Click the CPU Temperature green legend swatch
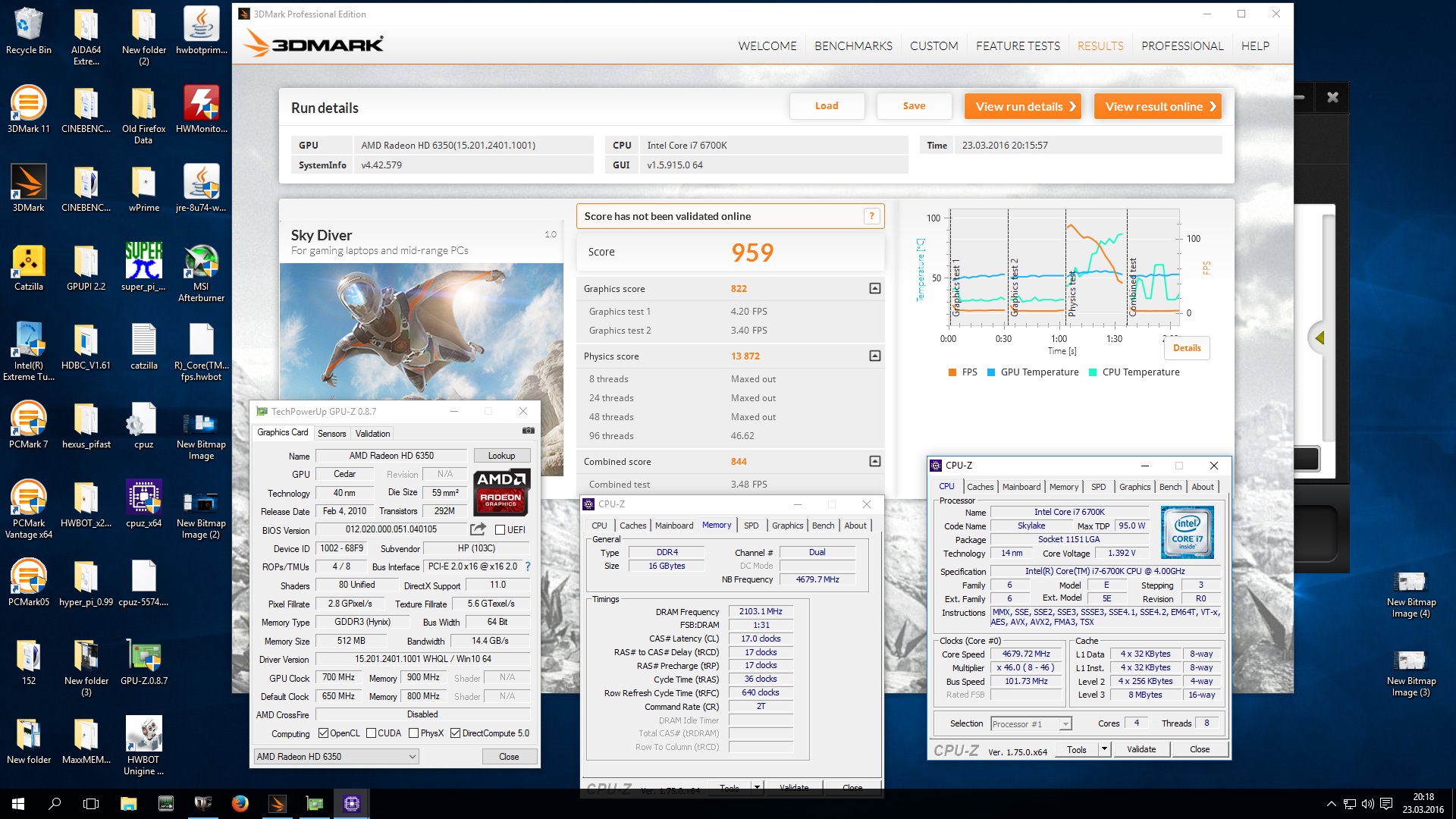Viewport: 1456px width, 819px height. coord(1093,372)
